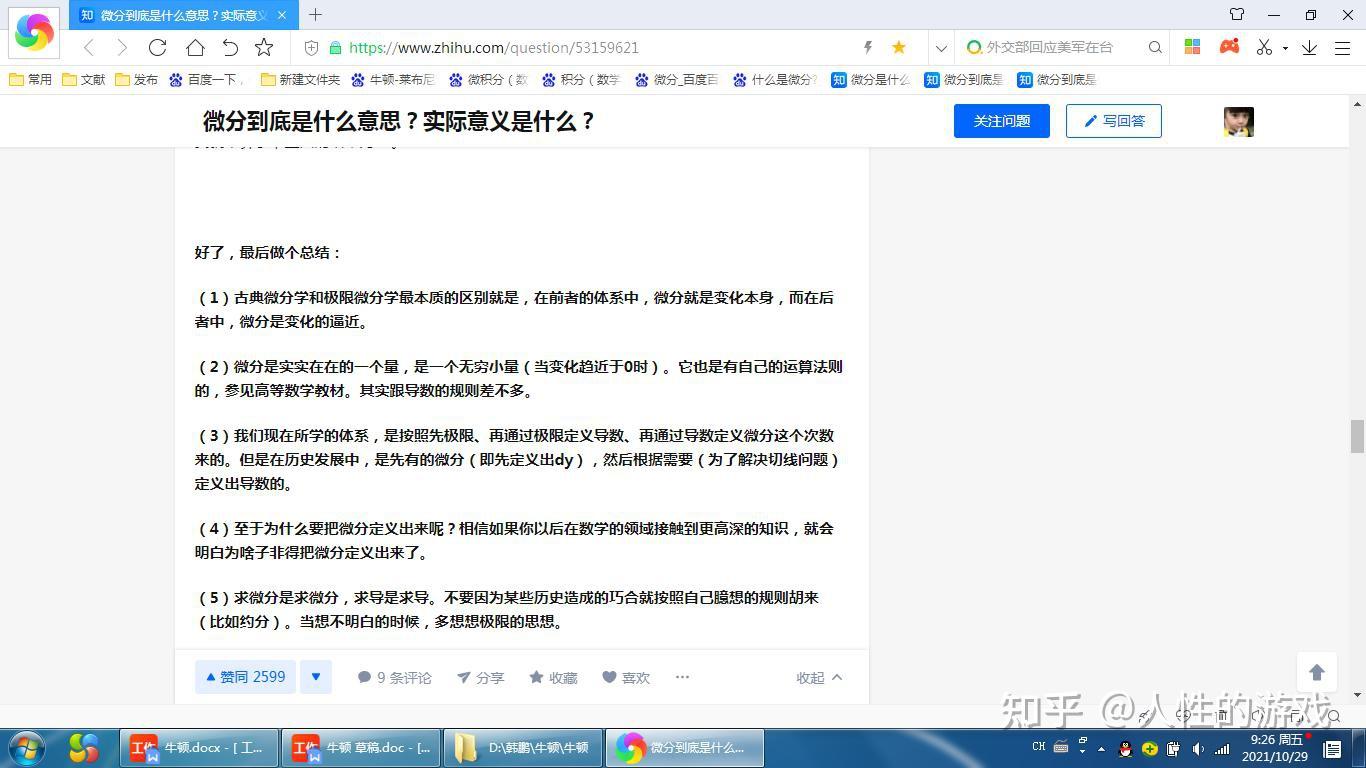Open the 9 条评论 comments section
The height and width of the screenshot is (768, 1366).
394,677
